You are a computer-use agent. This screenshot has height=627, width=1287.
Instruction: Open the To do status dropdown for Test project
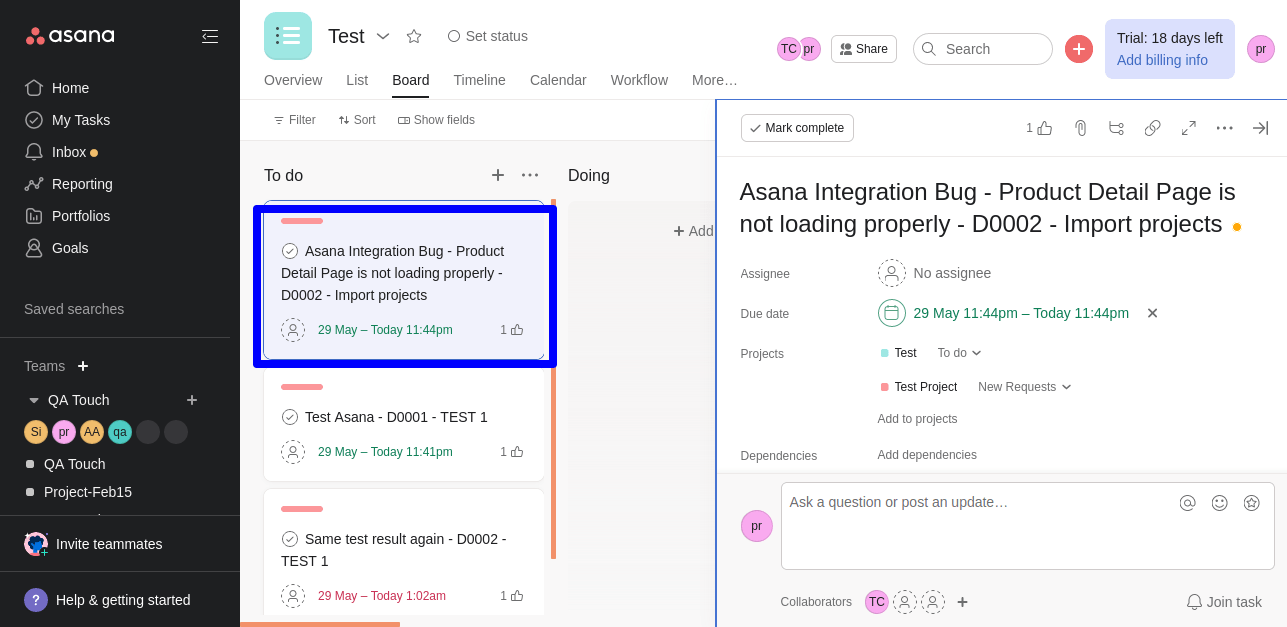tap(957, 353)
